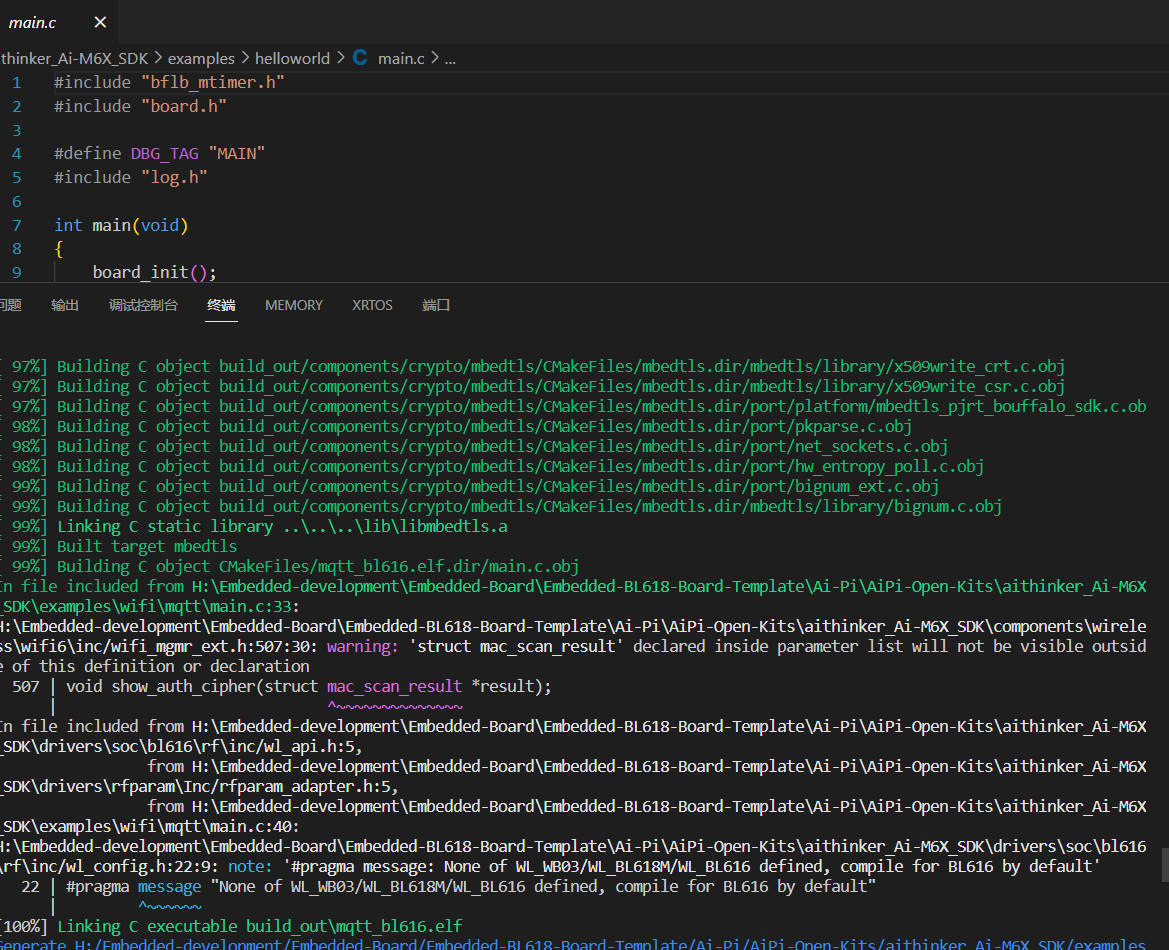
Task: Switch to the 端口 panel tab
Action: tap(435, 305)
